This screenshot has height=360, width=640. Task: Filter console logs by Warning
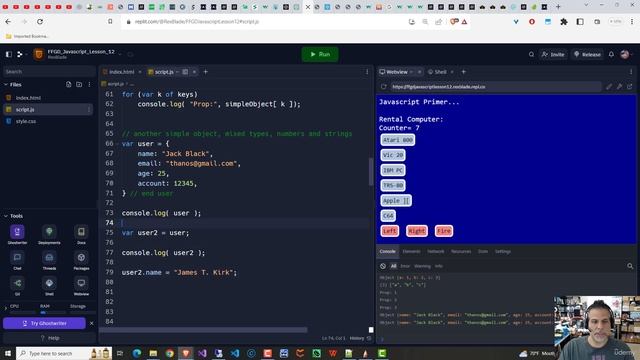coord(422,266)
